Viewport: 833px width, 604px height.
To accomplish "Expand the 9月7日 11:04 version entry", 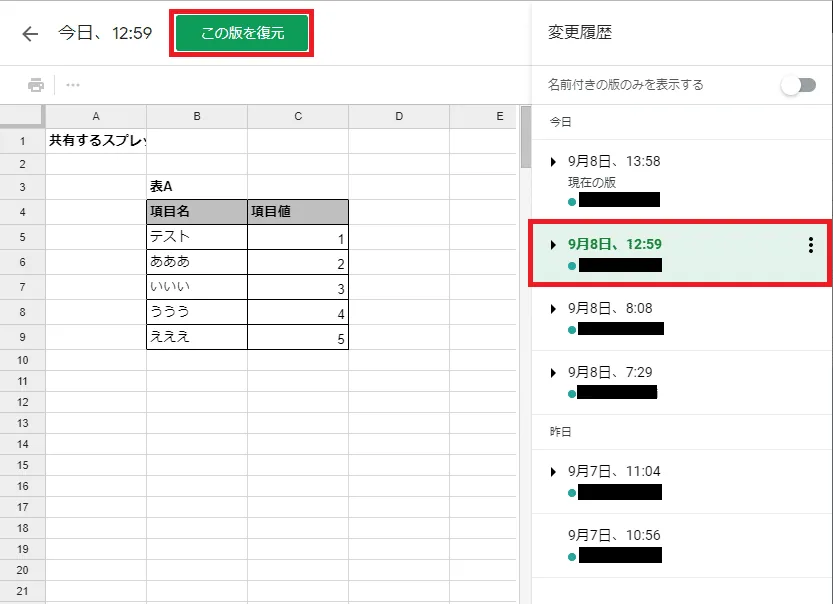I will click(554, 472).
